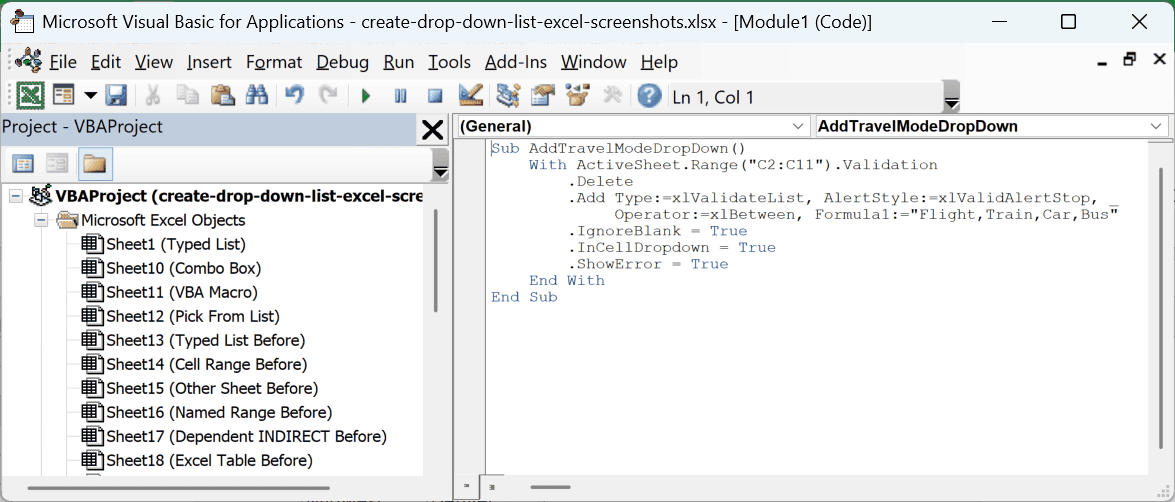Save the workbook with the floppy disk icon
The image size is (1175, 502).
(x=115, y=96)
